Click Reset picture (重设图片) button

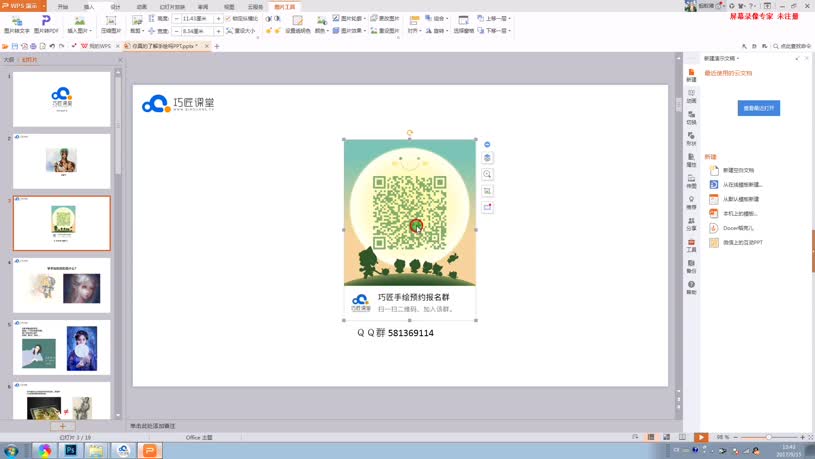click(385, 31)
